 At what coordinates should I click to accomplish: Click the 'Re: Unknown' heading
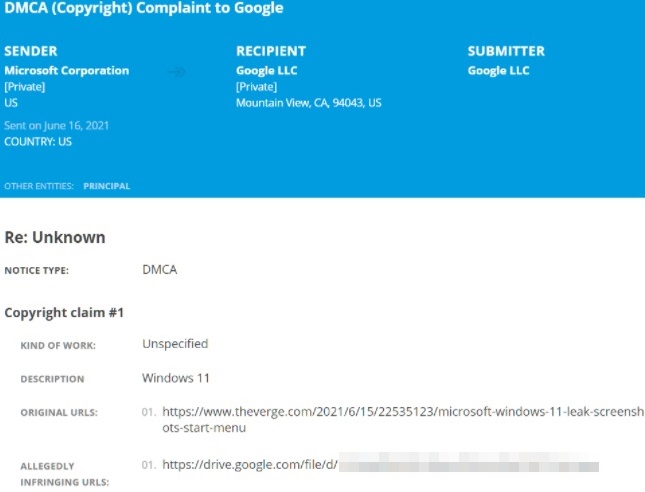coord(55,237)
